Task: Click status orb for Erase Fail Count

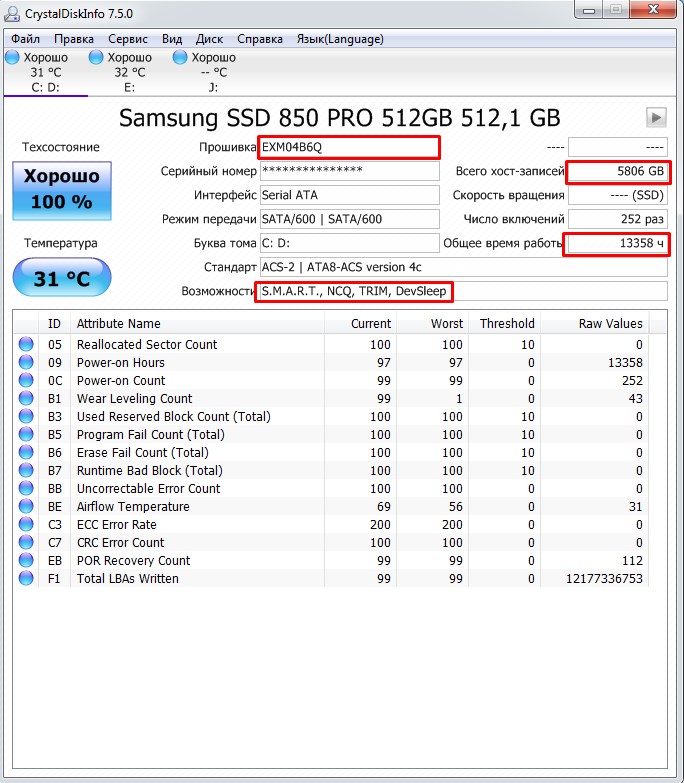Action: [26, 452]
